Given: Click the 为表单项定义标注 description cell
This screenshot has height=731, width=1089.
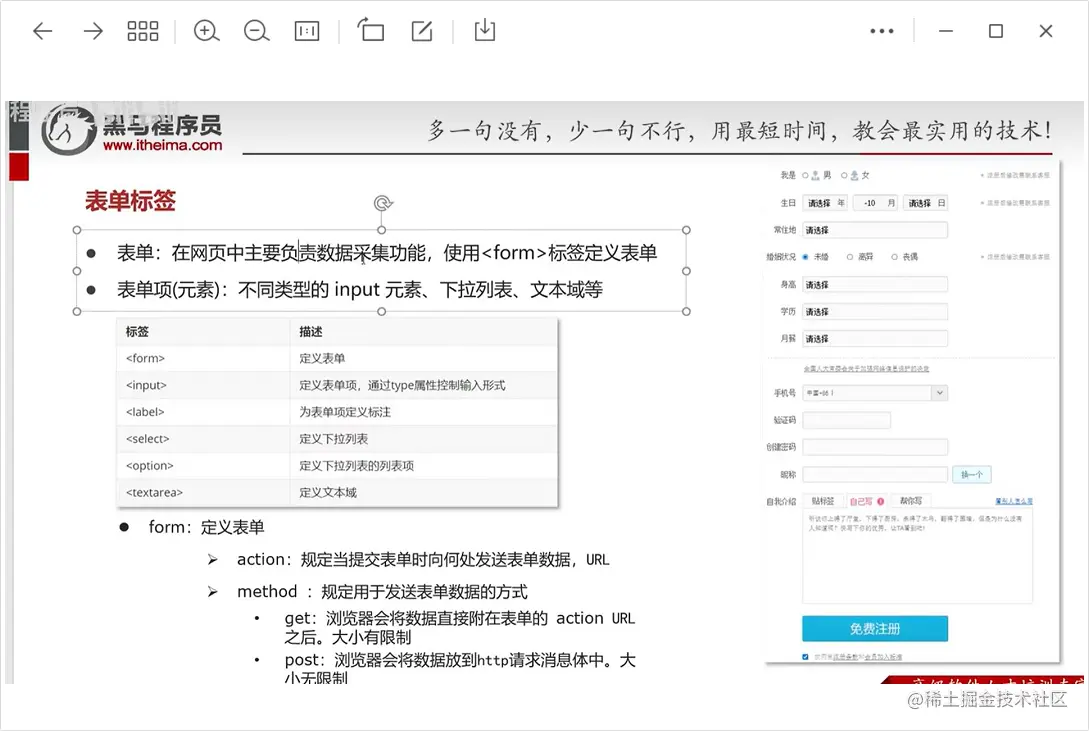Looking at the screenshot, I should click(424, 412).
